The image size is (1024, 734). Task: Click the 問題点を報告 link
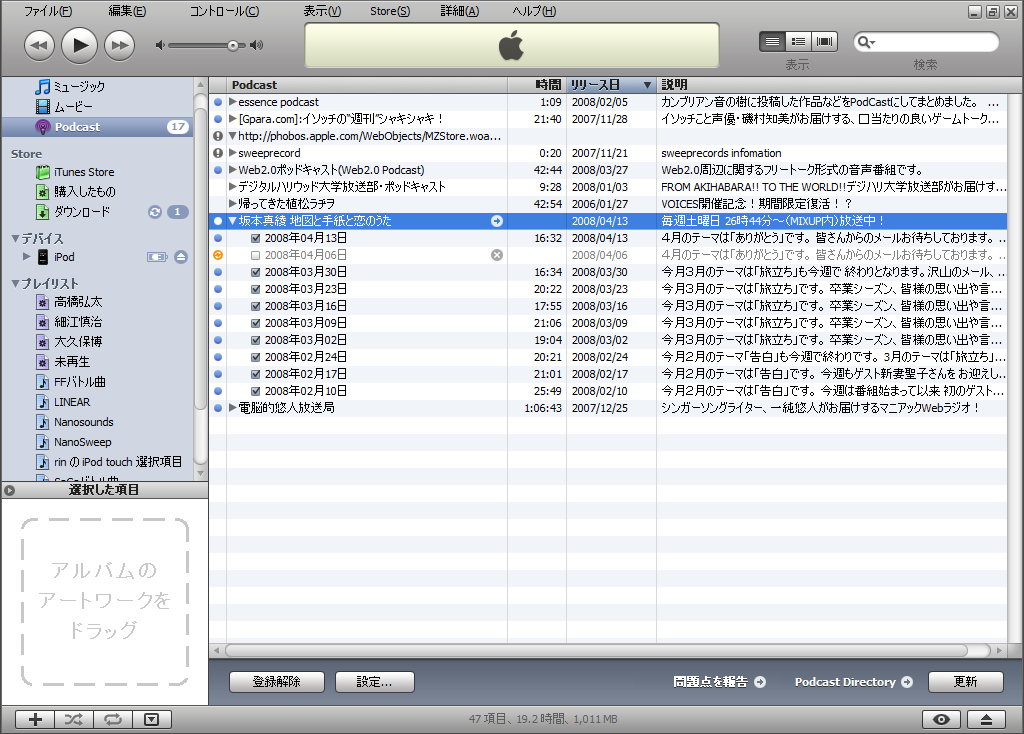719,682
